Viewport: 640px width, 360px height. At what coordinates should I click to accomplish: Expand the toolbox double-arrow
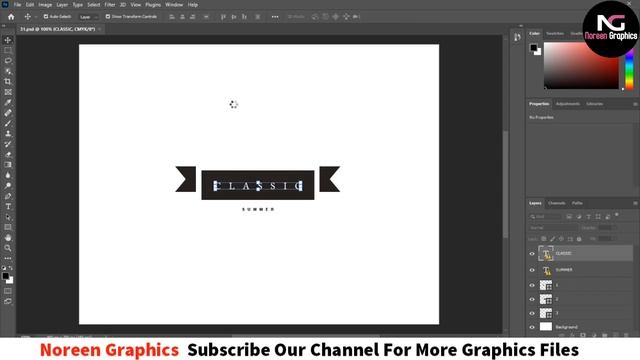(x=4, y=26)
